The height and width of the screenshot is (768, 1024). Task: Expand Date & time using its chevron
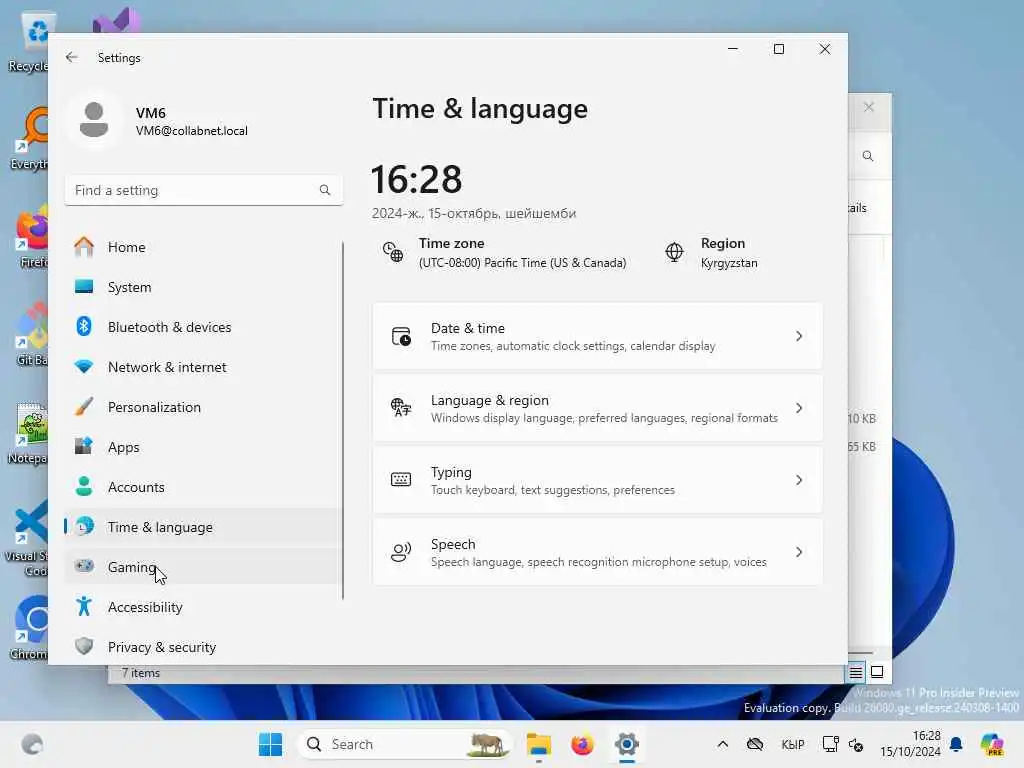pos(799,336)
